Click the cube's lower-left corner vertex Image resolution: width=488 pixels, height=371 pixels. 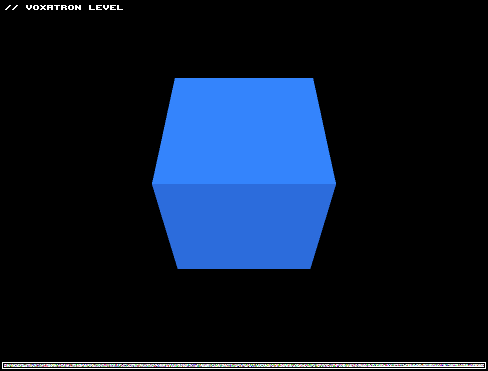click(x=178, y=269)
